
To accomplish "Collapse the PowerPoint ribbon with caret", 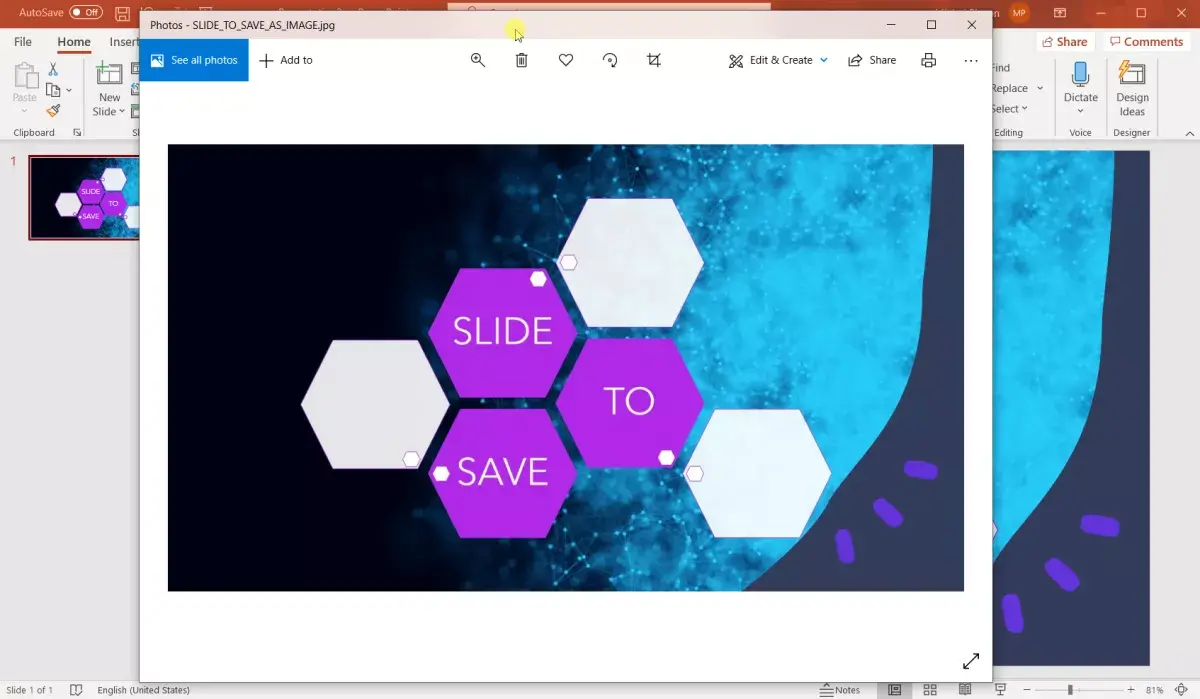I will point(1189,133).
